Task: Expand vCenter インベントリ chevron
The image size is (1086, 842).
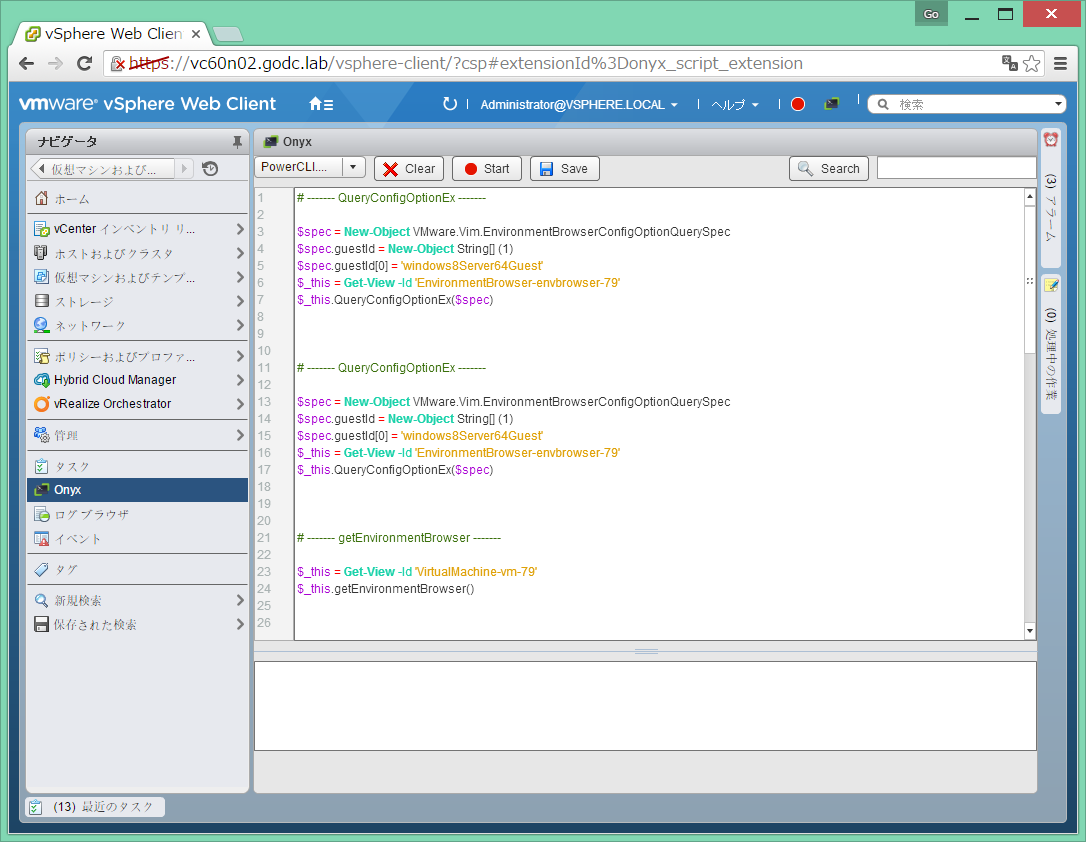Action: click(240, 229)
